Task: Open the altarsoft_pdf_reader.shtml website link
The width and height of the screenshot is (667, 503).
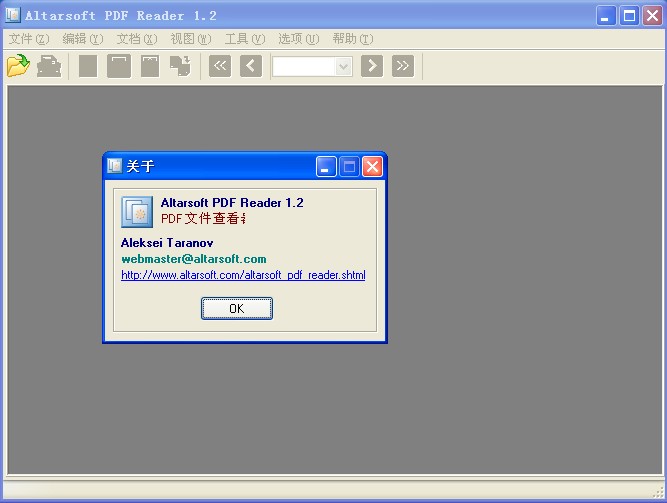Action: tap(243, 275)
